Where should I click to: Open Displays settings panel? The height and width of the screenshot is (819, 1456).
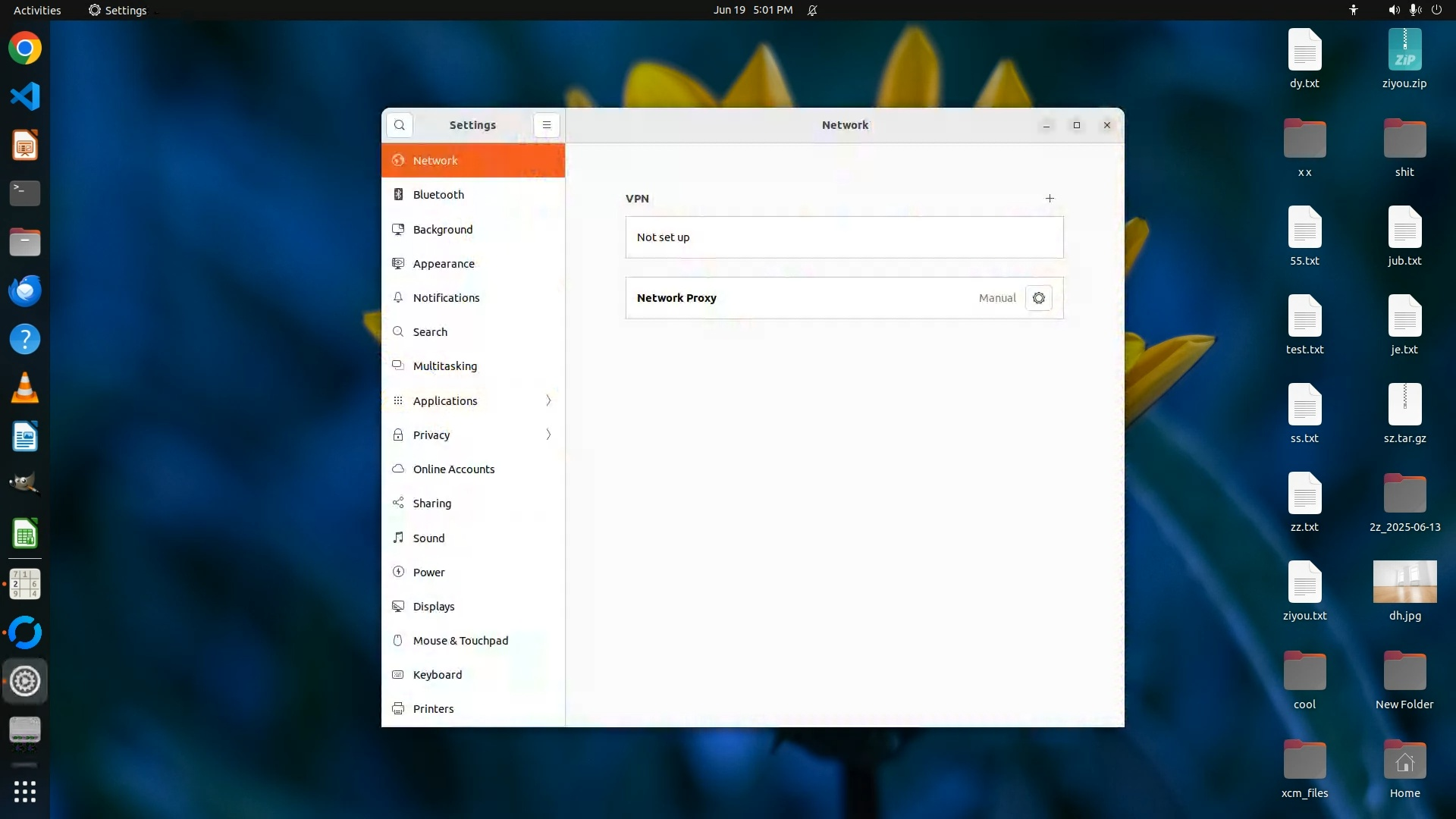(x=433, y=607)
